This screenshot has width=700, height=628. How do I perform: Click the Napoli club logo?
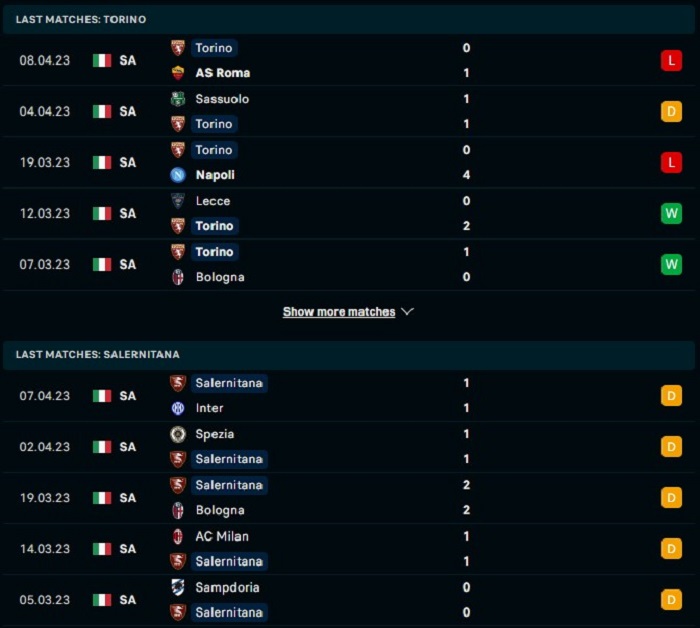tap(178, 175)
